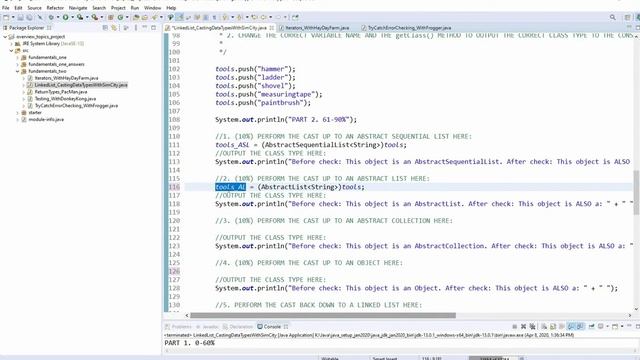This screenshot has width=640, height=360.
Task: Click the Save All toolbar icon
Action: [x=29, y=17]
